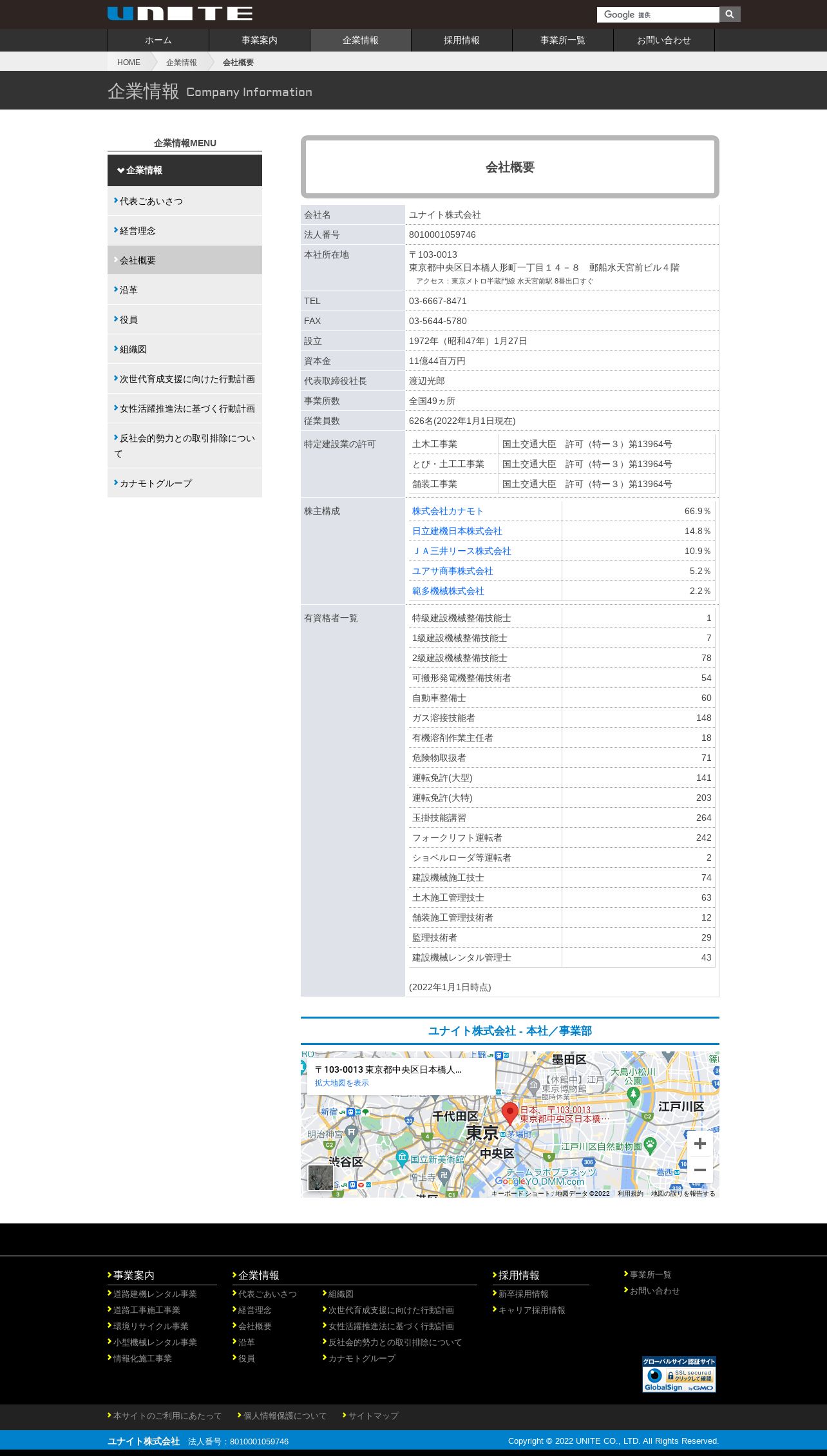Zoom out with map minus button
The height and width of the screenshot is (1456, 827).
tap(700, 1170)
